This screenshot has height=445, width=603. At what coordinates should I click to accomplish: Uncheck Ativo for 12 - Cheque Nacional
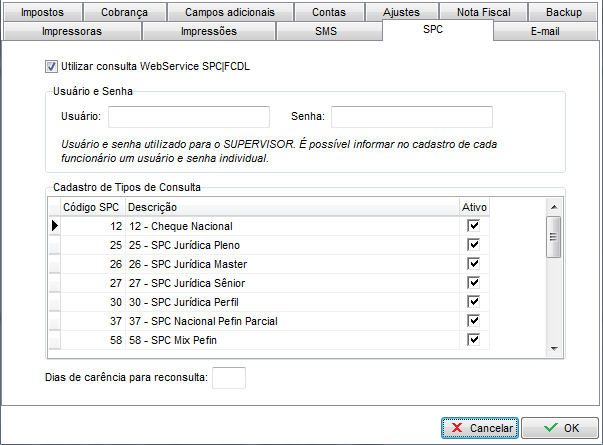[474, 226]
